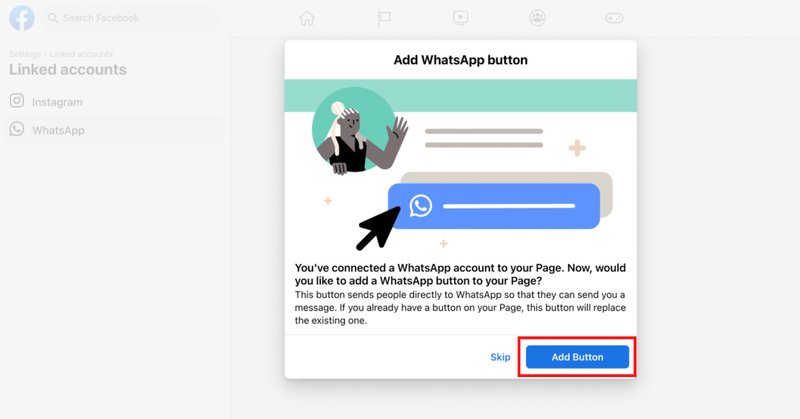The width and height of the screenshot is (800, 419).
Task: Open the Home feed icon
Action: click(x=307, y=18)
